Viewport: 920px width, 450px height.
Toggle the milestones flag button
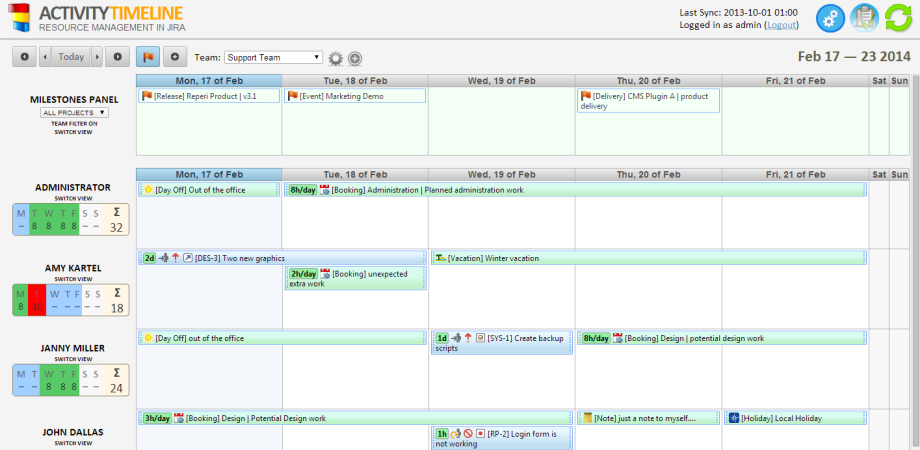pos(149,57)
